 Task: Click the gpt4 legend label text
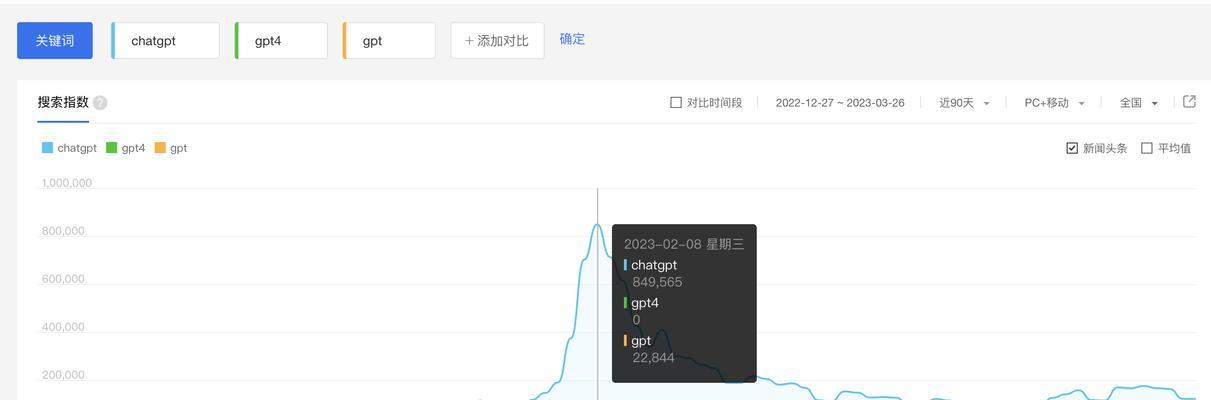tap(133, 148)
